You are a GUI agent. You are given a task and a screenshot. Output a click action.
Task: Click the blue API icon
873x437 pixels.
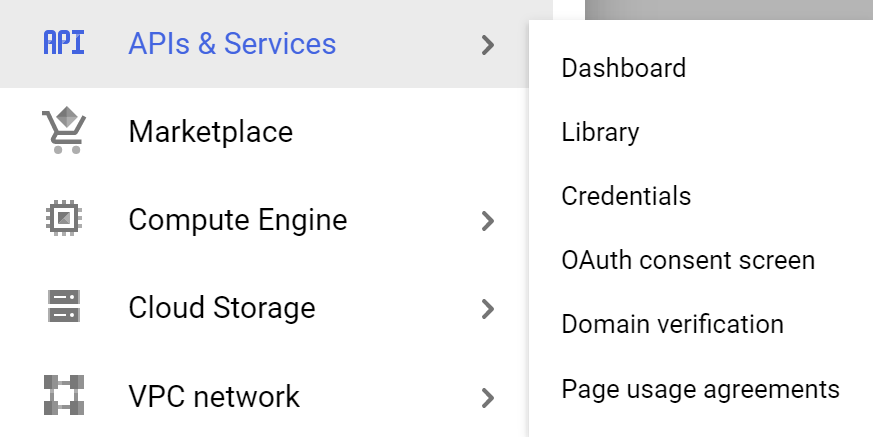pyautogui.click(x=64, y=43)
